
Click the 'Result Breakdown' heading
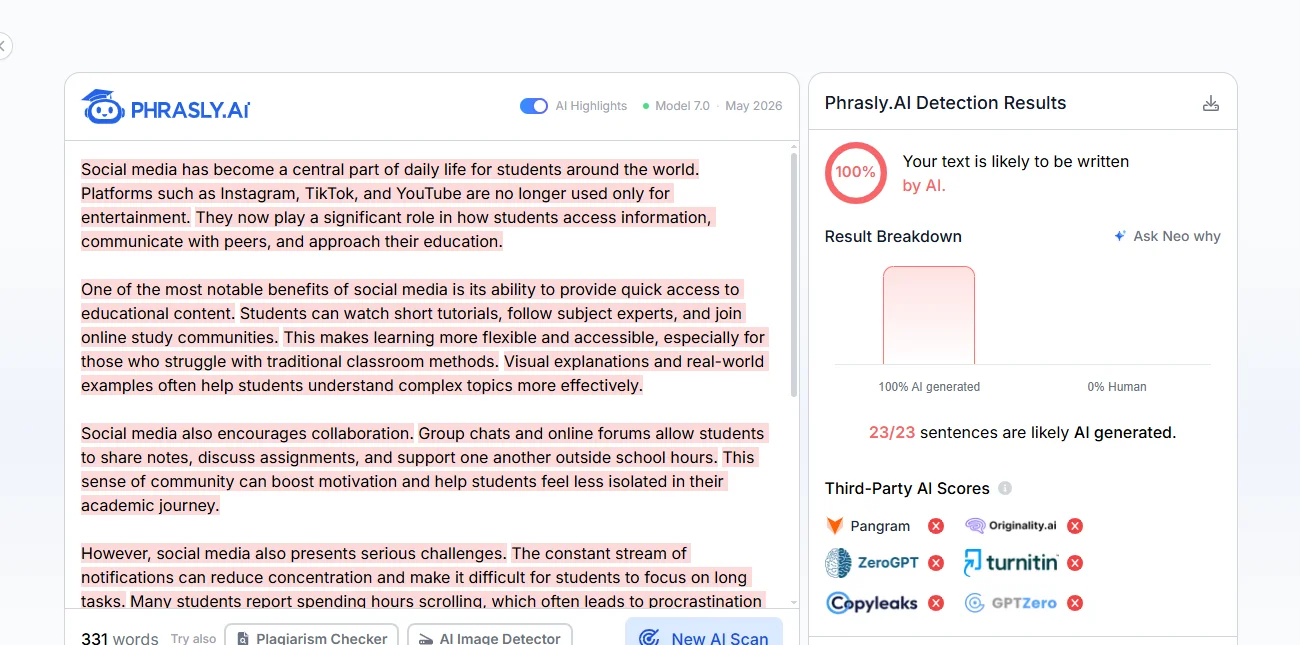(893, 236)
